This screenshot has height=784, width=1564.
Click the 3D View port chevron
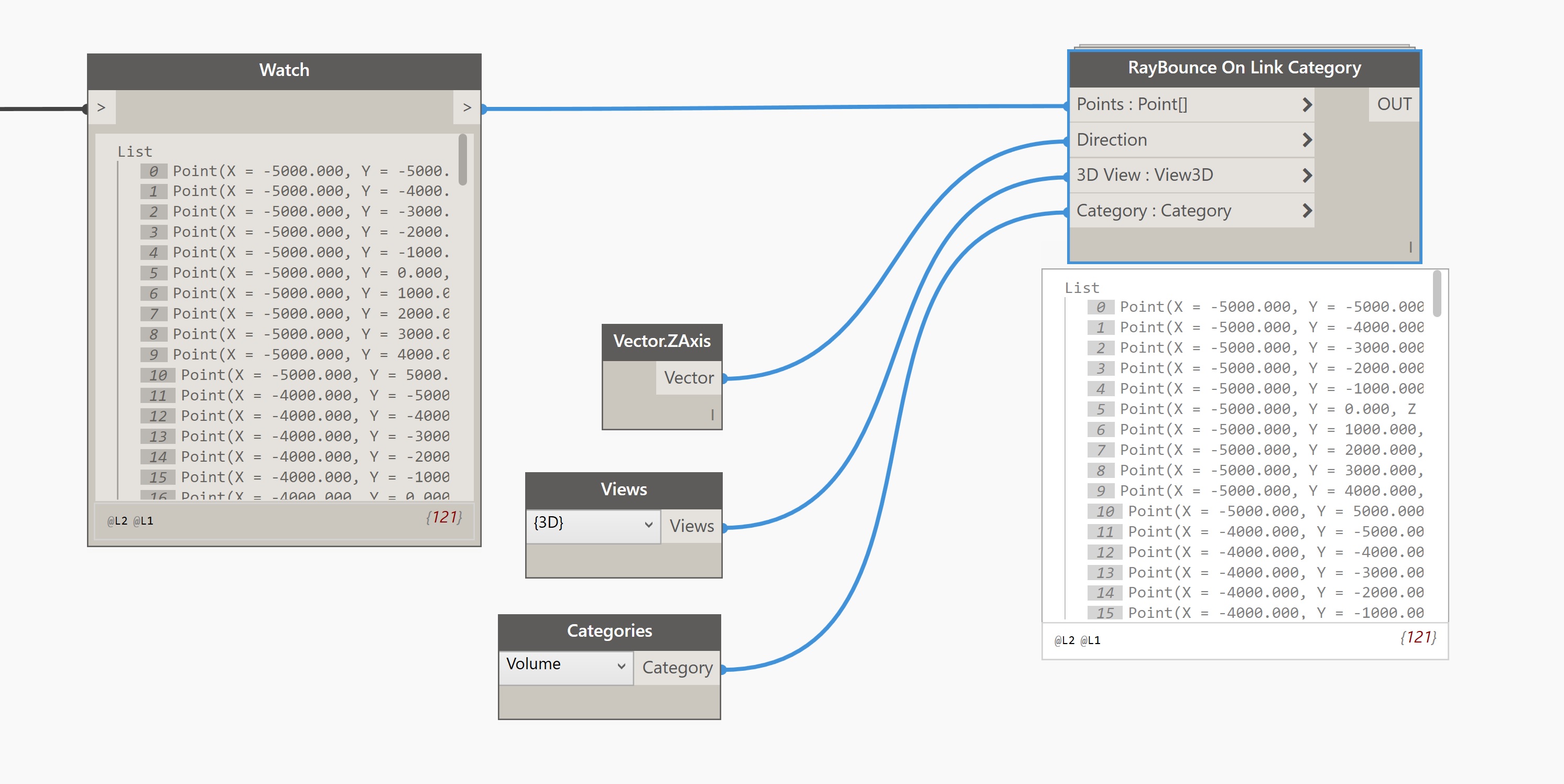1307,176
